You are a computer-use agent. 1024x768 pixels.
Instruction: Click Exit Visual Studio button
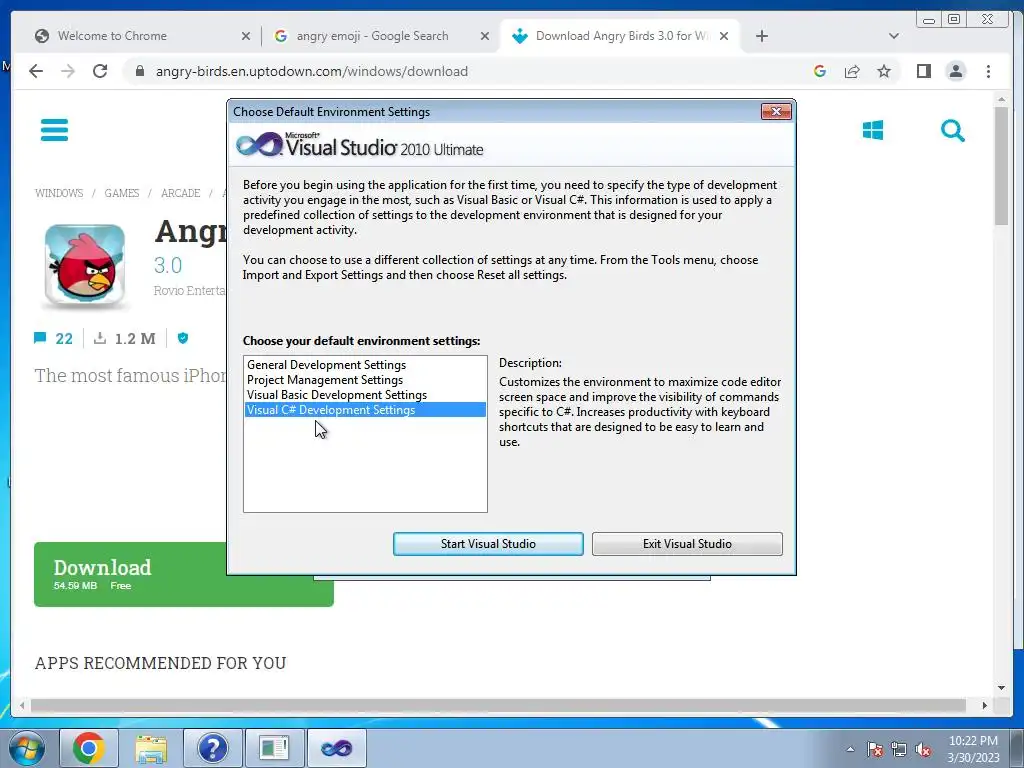(x=687, y=543)
